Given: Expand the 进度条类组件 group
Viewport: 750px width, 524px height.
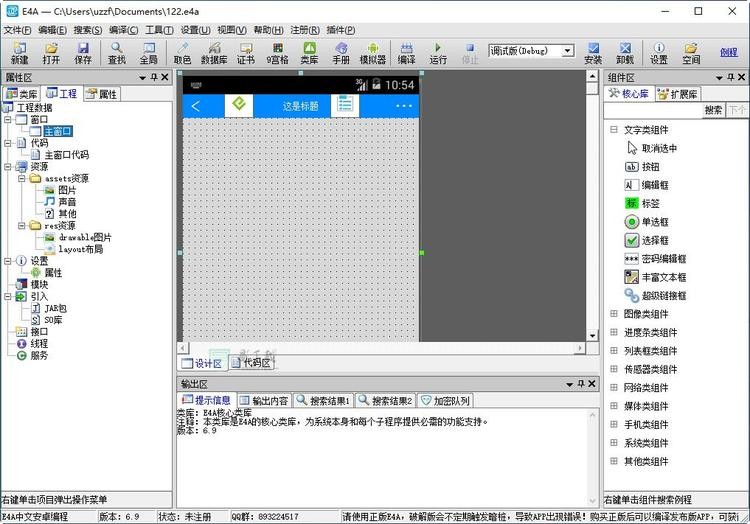Looking at the screenshot, I should [x=614, y=332].
